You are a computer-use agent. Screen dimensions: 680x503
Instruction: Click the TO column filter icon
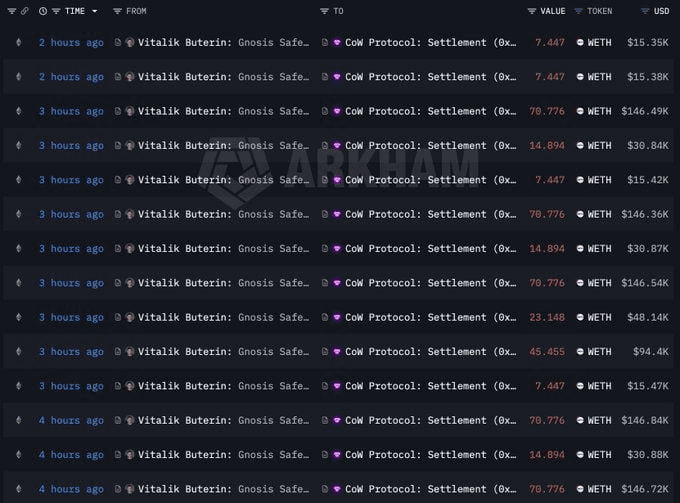point(325,11)
